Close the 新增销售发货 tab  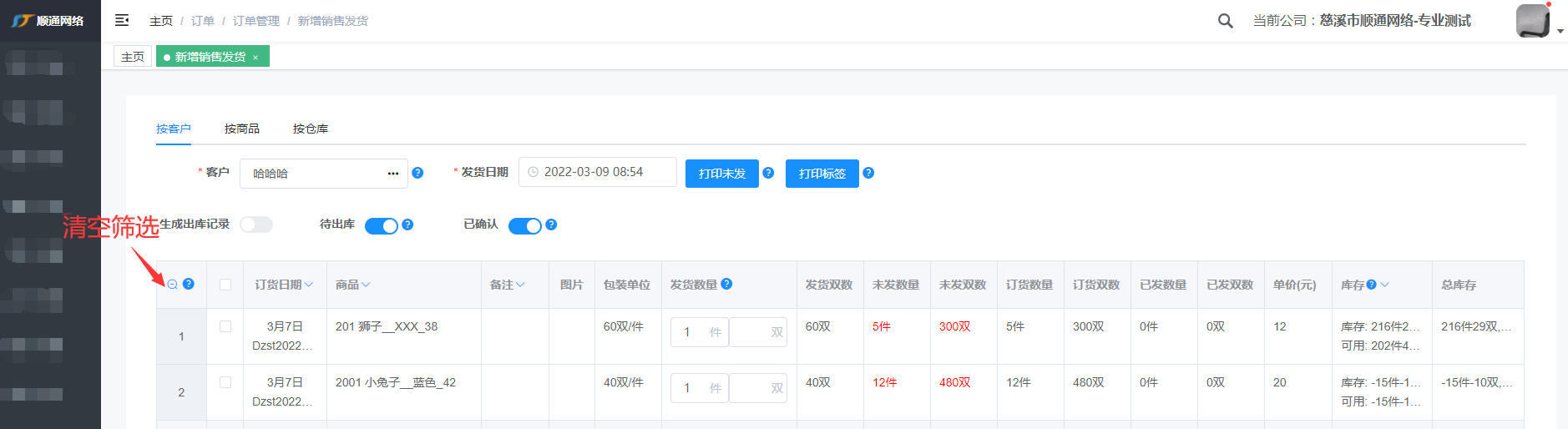(255, 58)
